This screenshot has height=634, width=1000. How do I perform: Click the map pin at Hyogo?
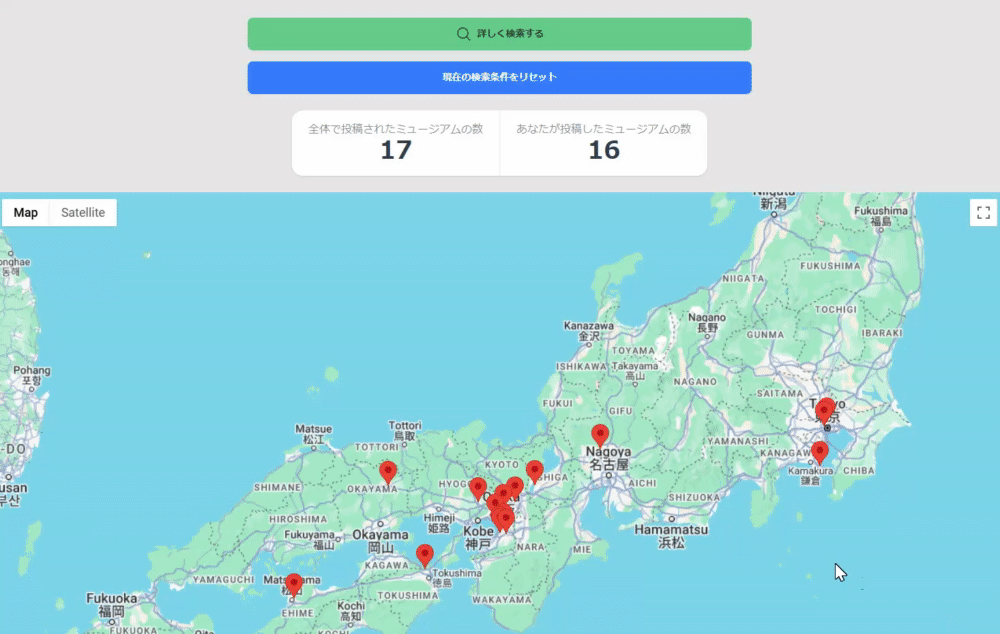tap(478, 489)
